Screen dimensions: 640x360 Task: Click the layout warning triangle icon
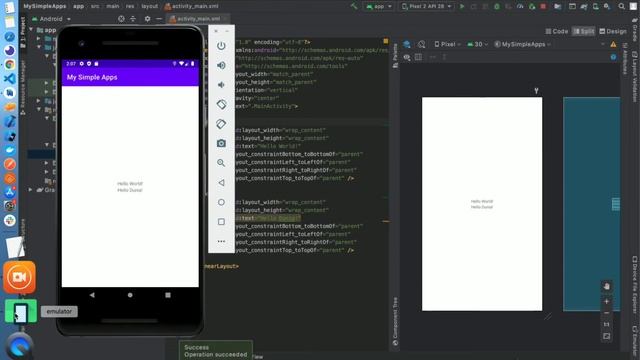(613, 44)
